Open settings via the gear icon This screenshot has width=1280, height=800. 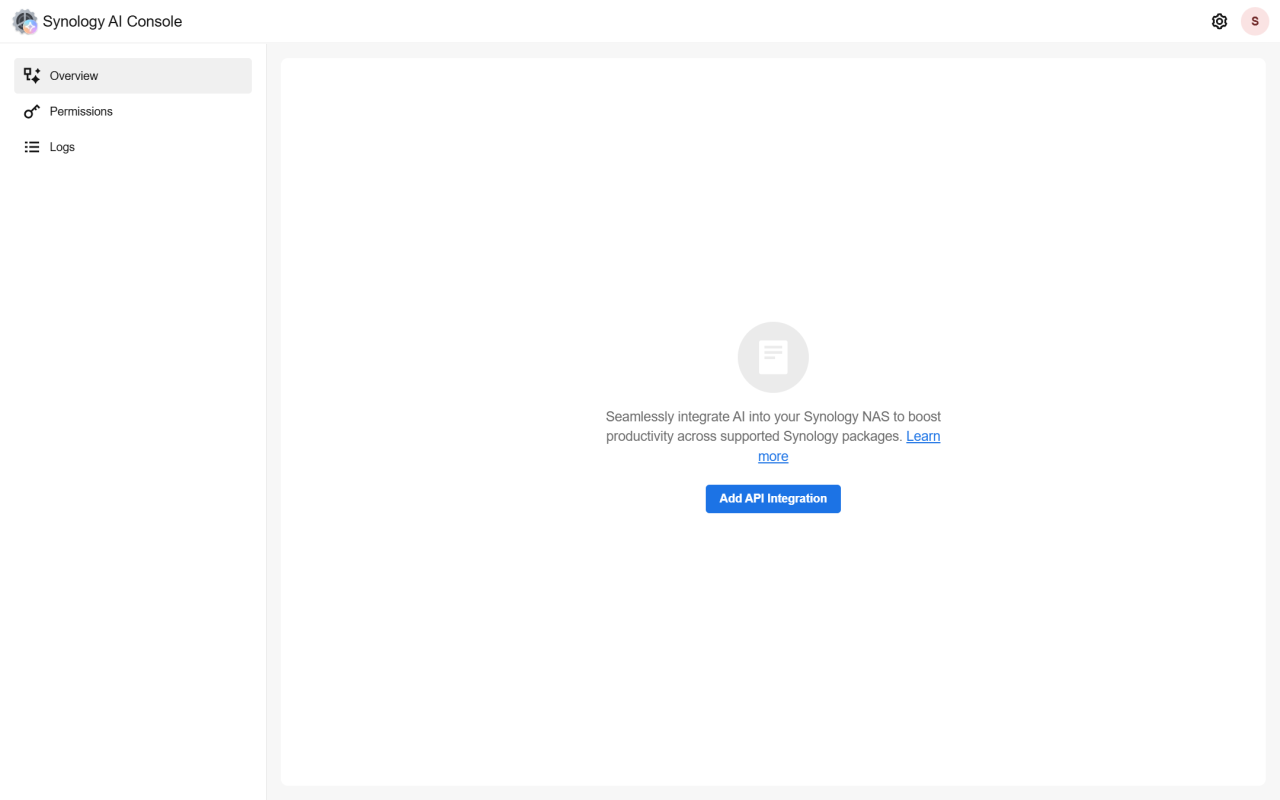1219,21
